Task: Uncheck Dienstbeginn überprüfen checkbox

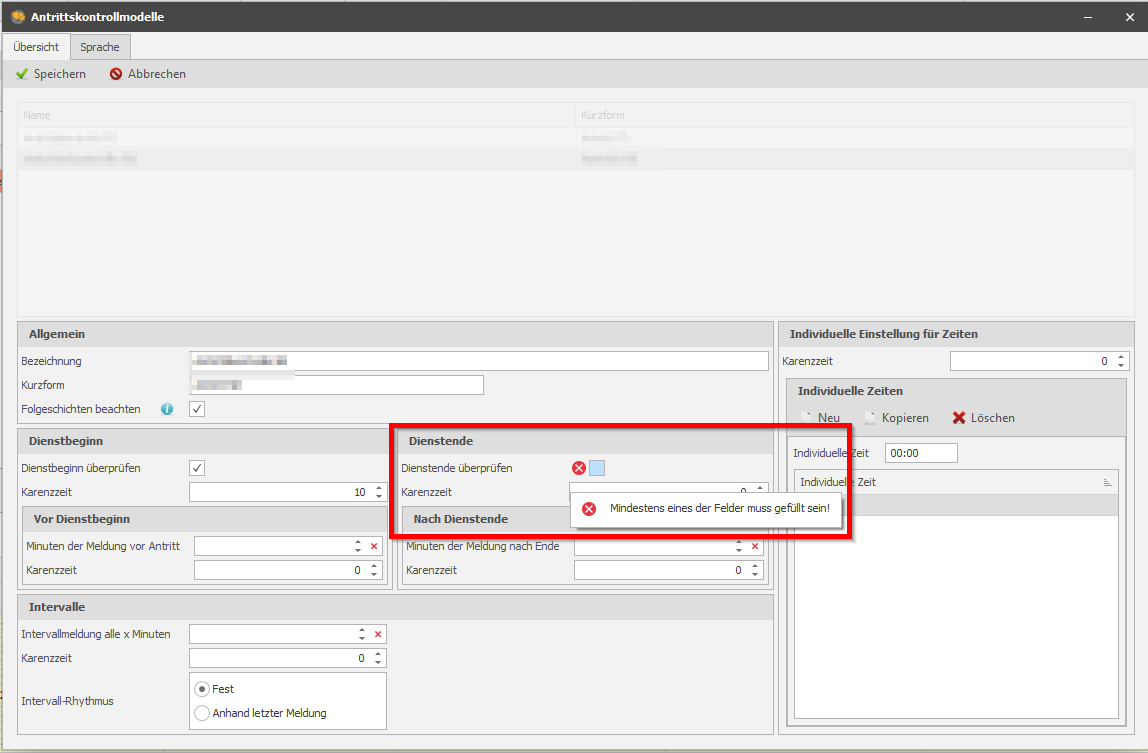Action: (x=197, y=468)
